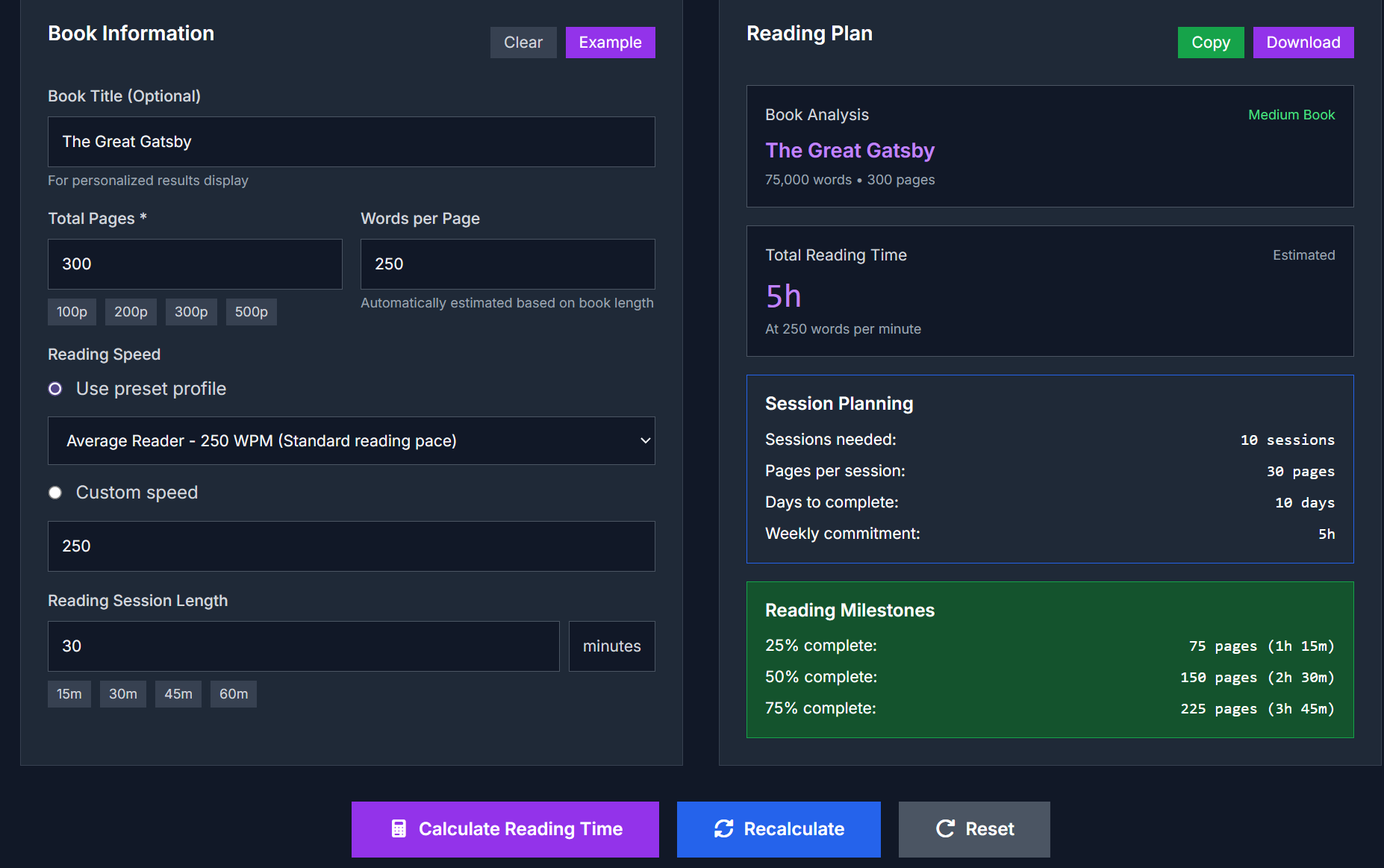
Task: Choose the 45m session length preset
Action: [x=178, y=694]
